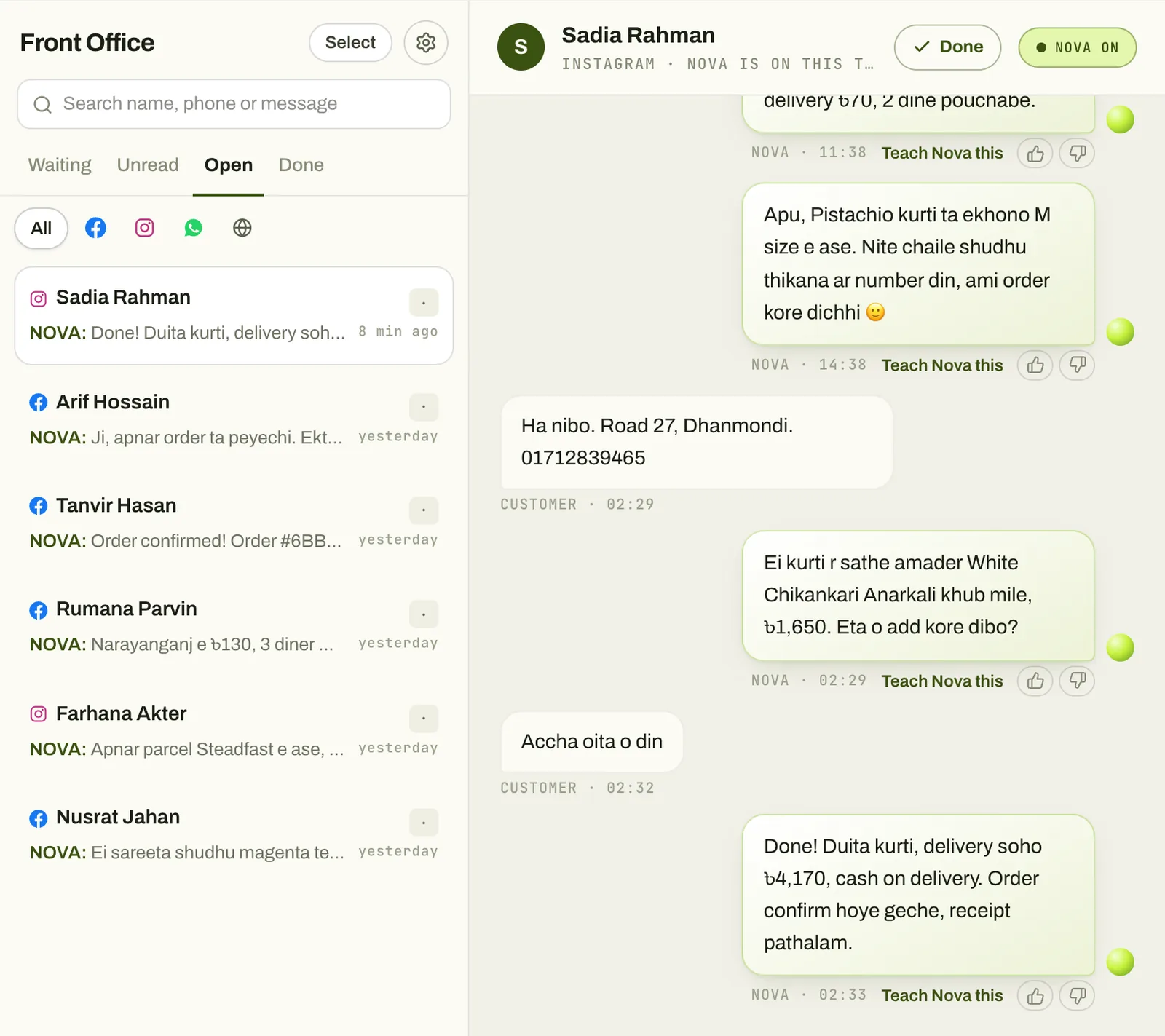Viewport: 1165px width, 1036px height.
Task: Open the dot menu on Sadia Rahman's row
Action: click(424, 302)
